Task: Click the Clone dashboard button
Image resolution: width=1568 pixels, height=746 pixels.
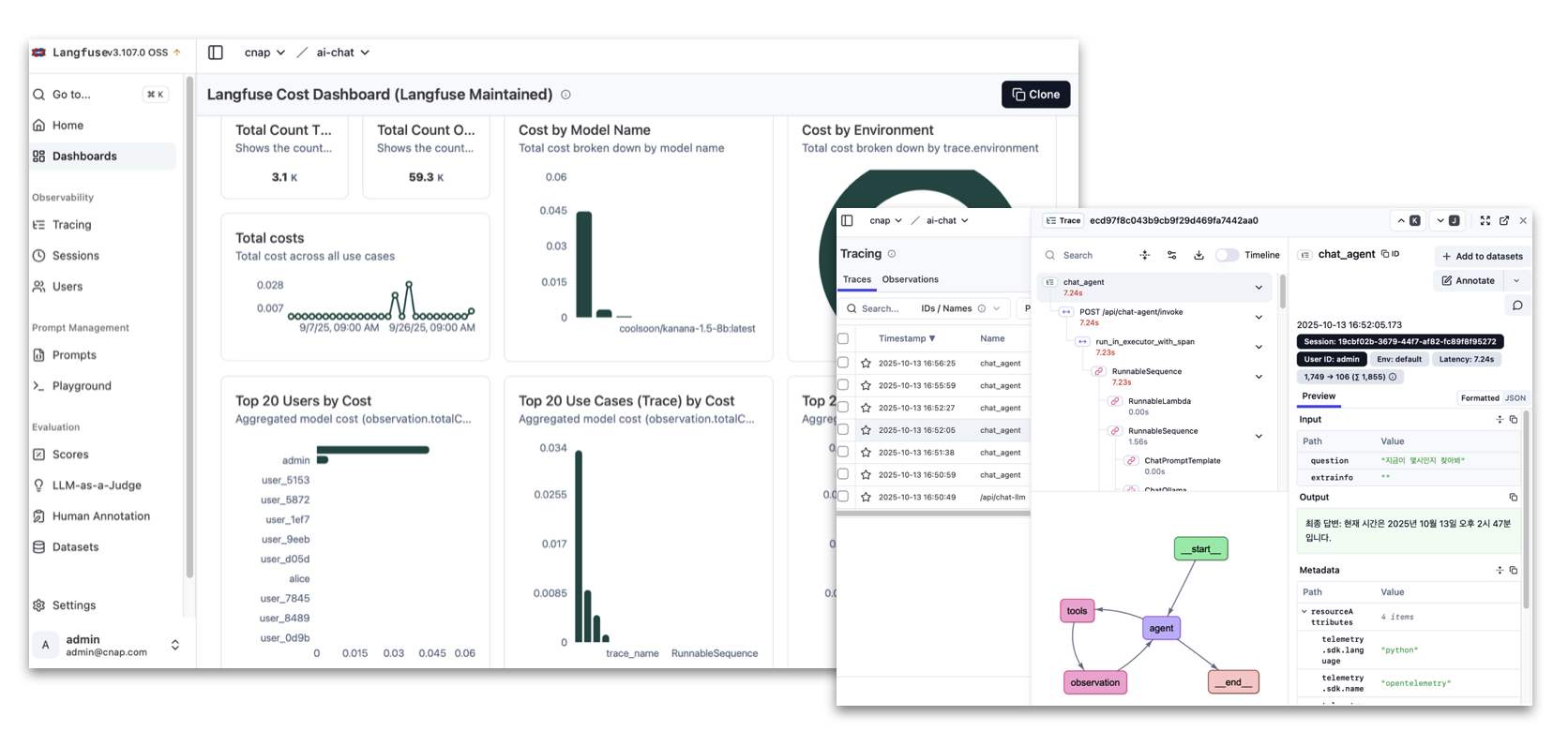Action: point(1035,95)
